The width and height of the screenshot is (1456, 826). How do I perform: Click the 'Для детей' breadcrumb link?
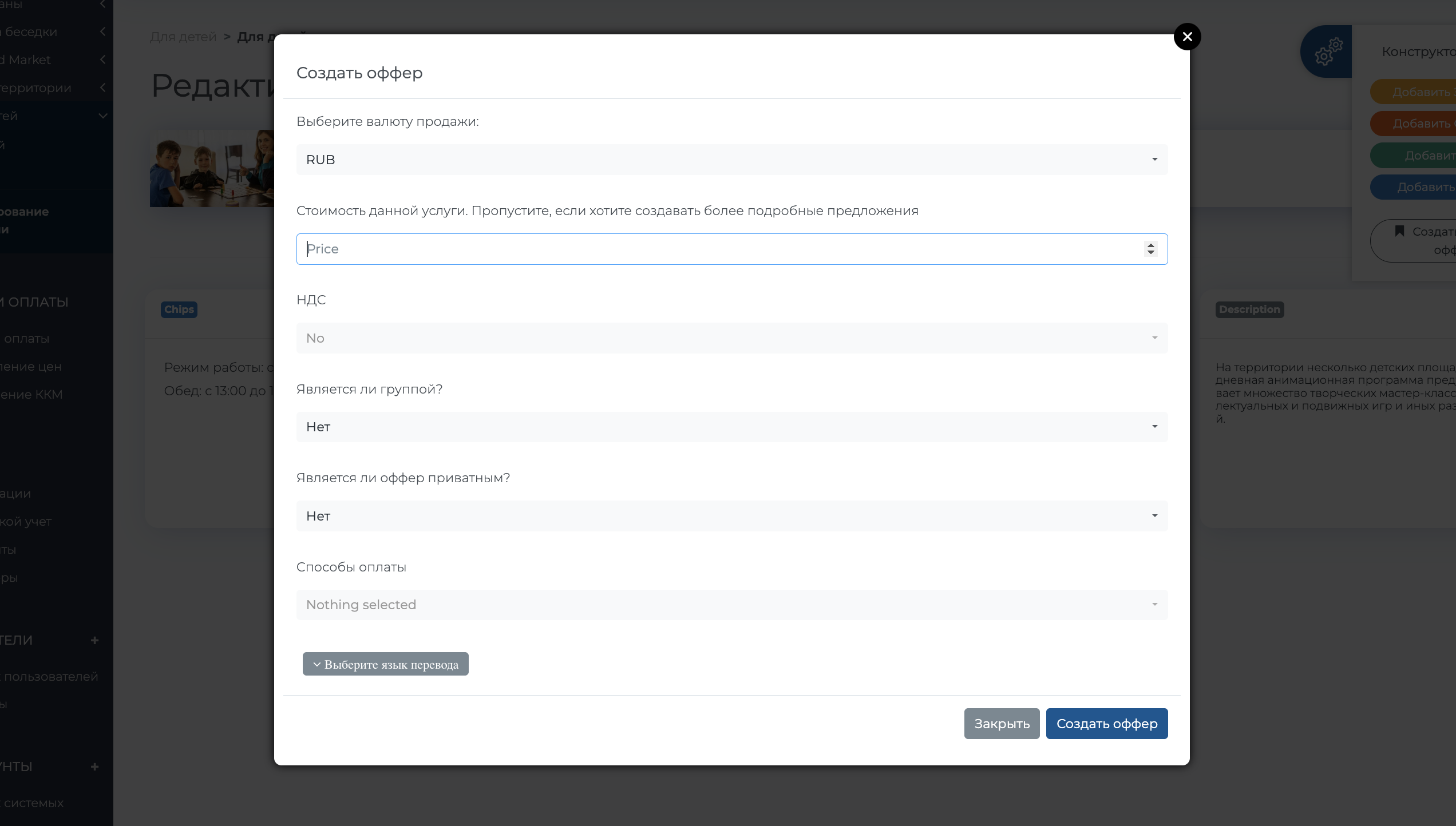coord(183,37)
